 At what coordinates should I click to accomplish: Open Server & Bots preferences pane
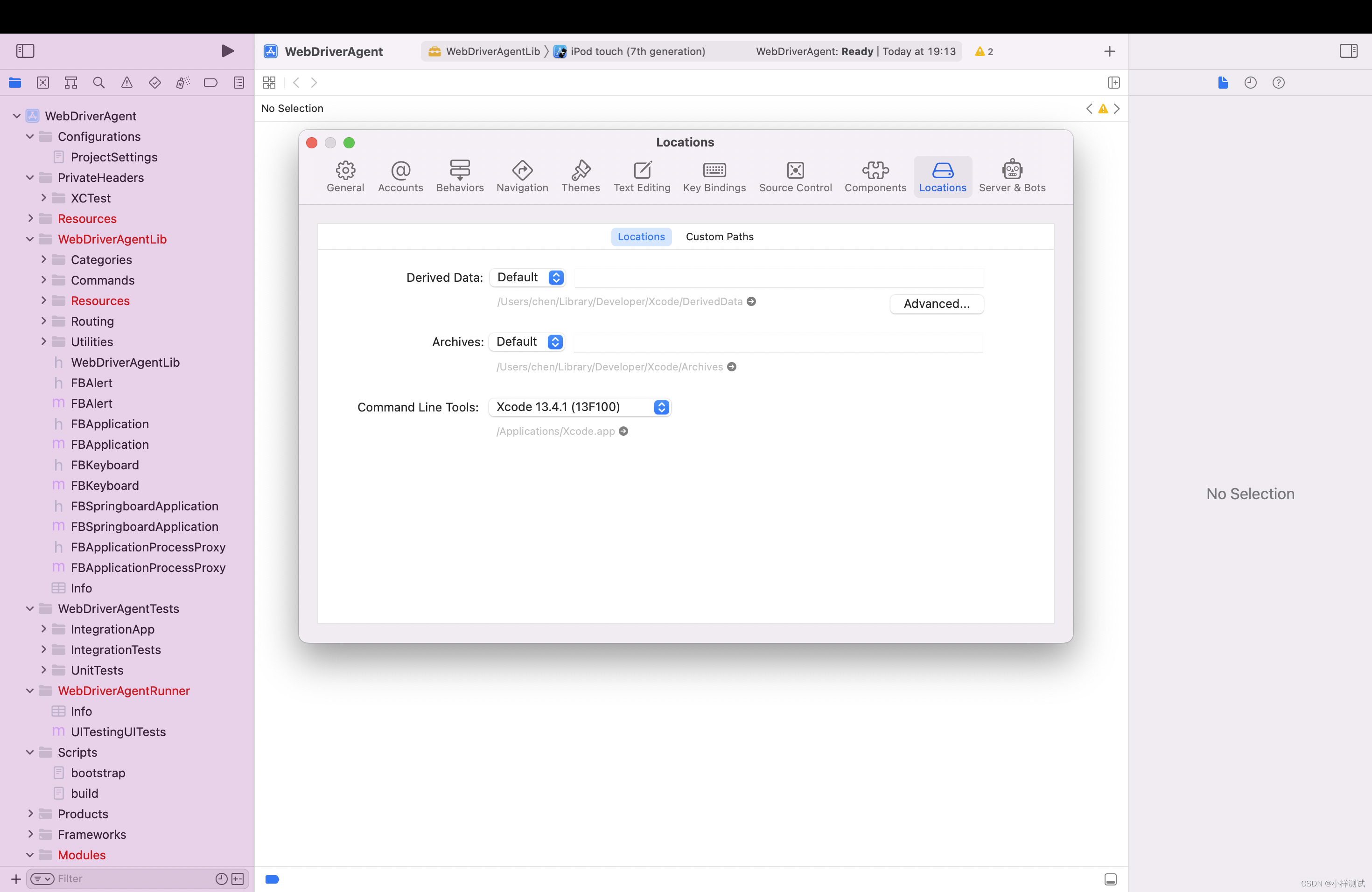1012,176
